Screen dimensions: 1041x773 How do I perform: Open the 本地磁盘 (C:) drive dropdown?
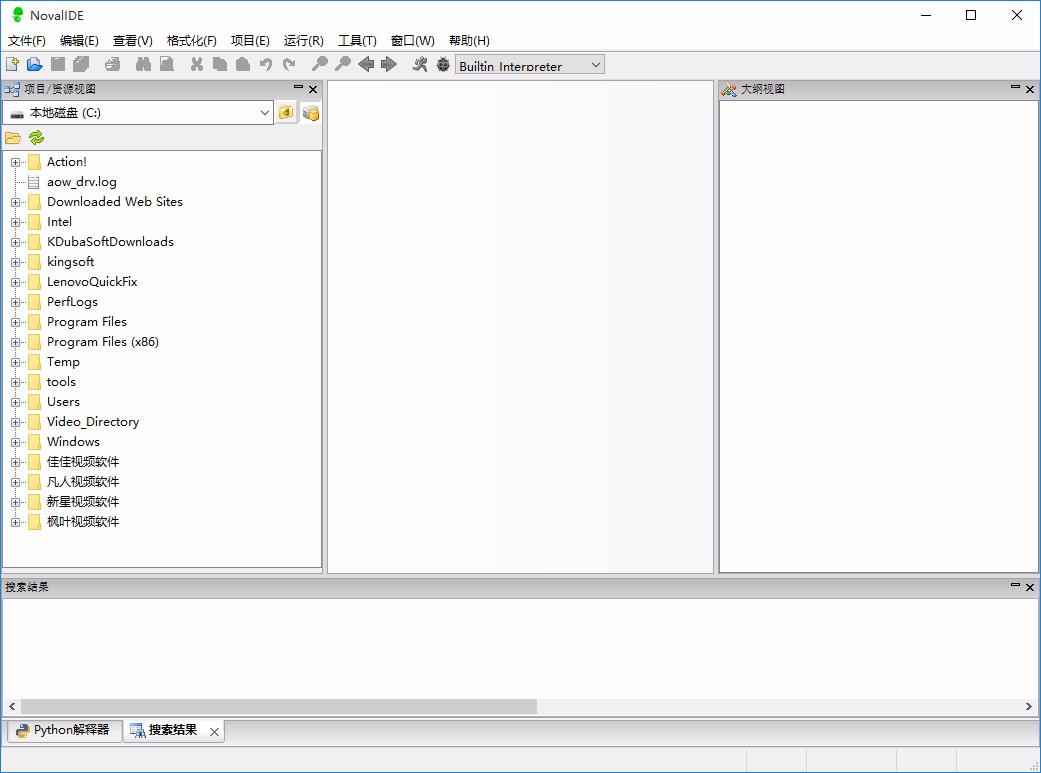[x=139, y=113]
